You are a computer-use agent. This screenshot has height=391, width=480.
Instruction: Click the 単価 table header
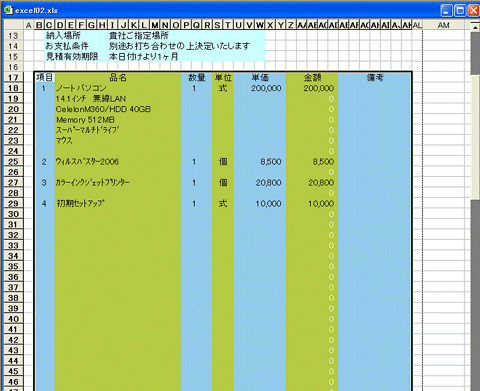260,78
